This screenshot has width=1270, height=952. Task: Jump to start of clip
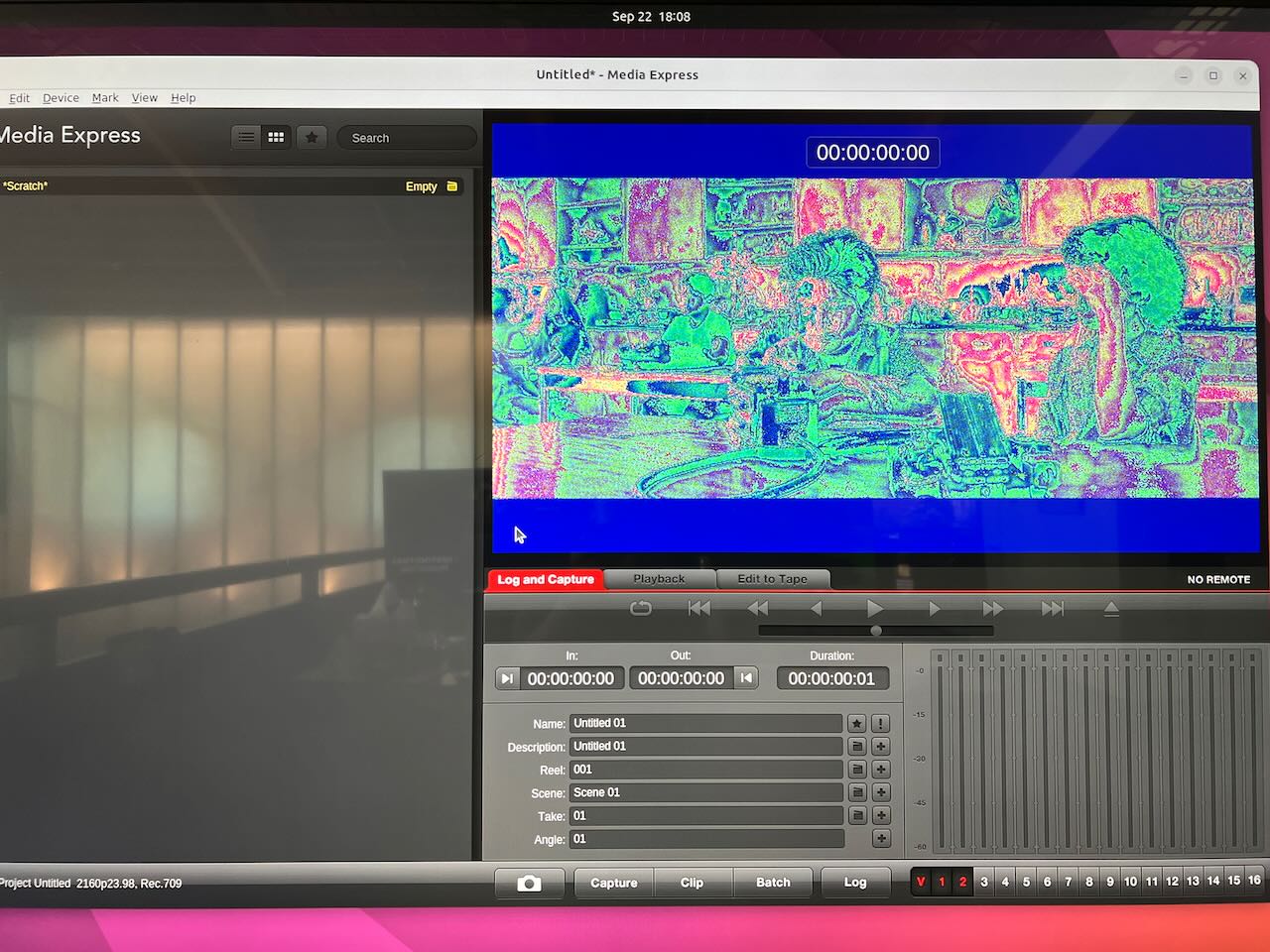coord(699,608)
